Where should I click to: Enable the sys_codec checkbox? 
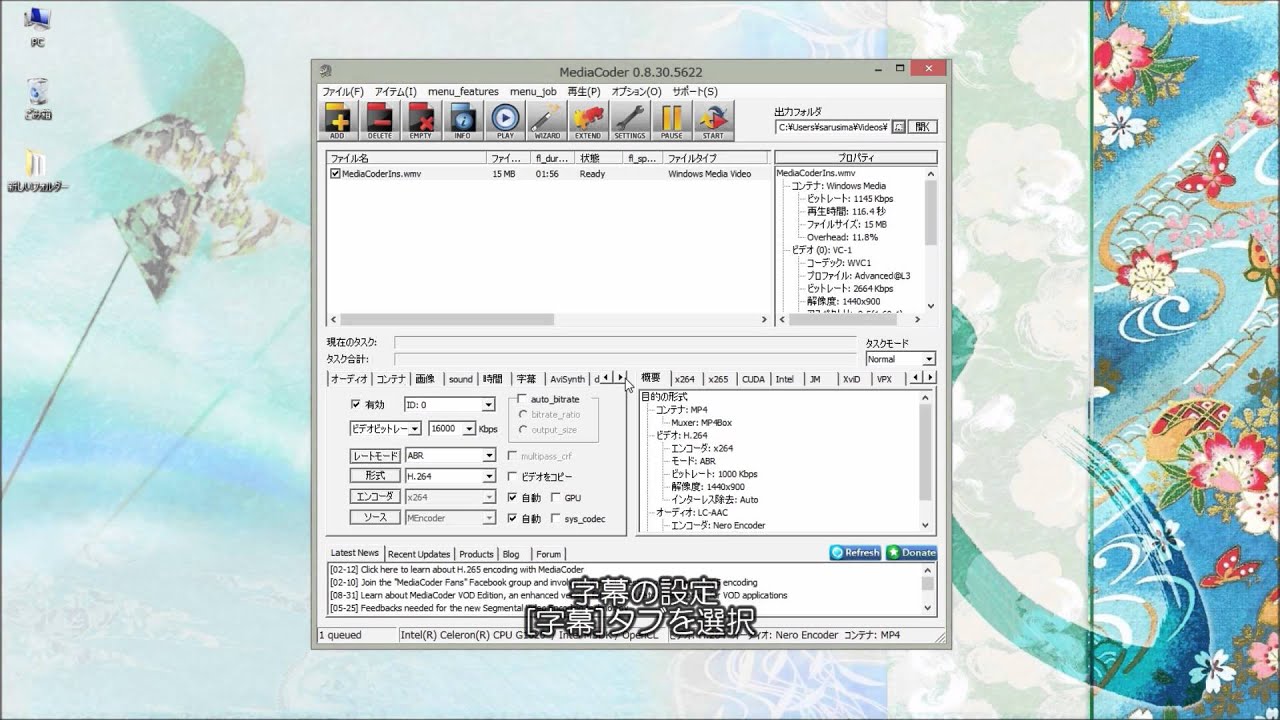click(556, 519)
